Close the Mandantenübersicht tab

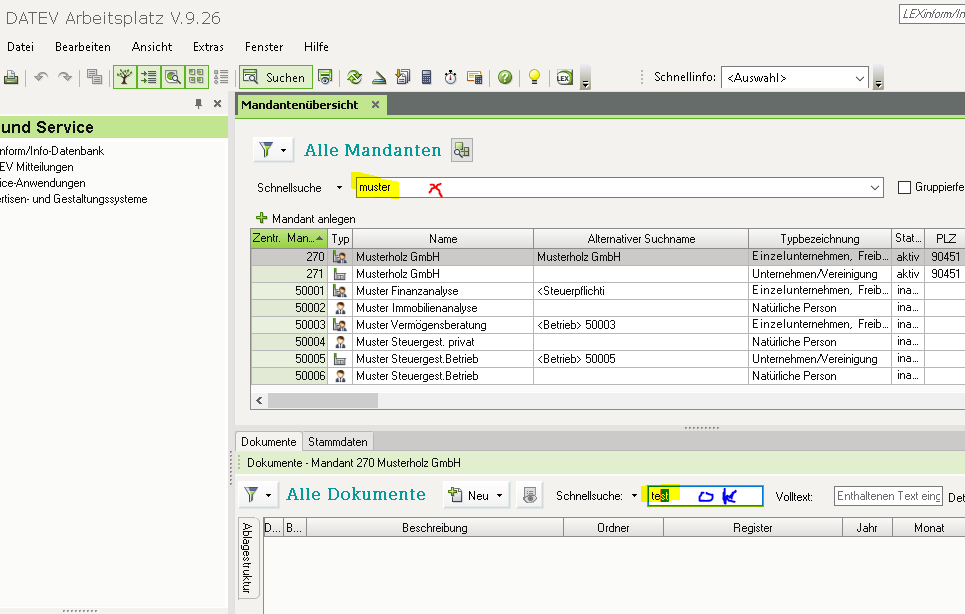375,105
